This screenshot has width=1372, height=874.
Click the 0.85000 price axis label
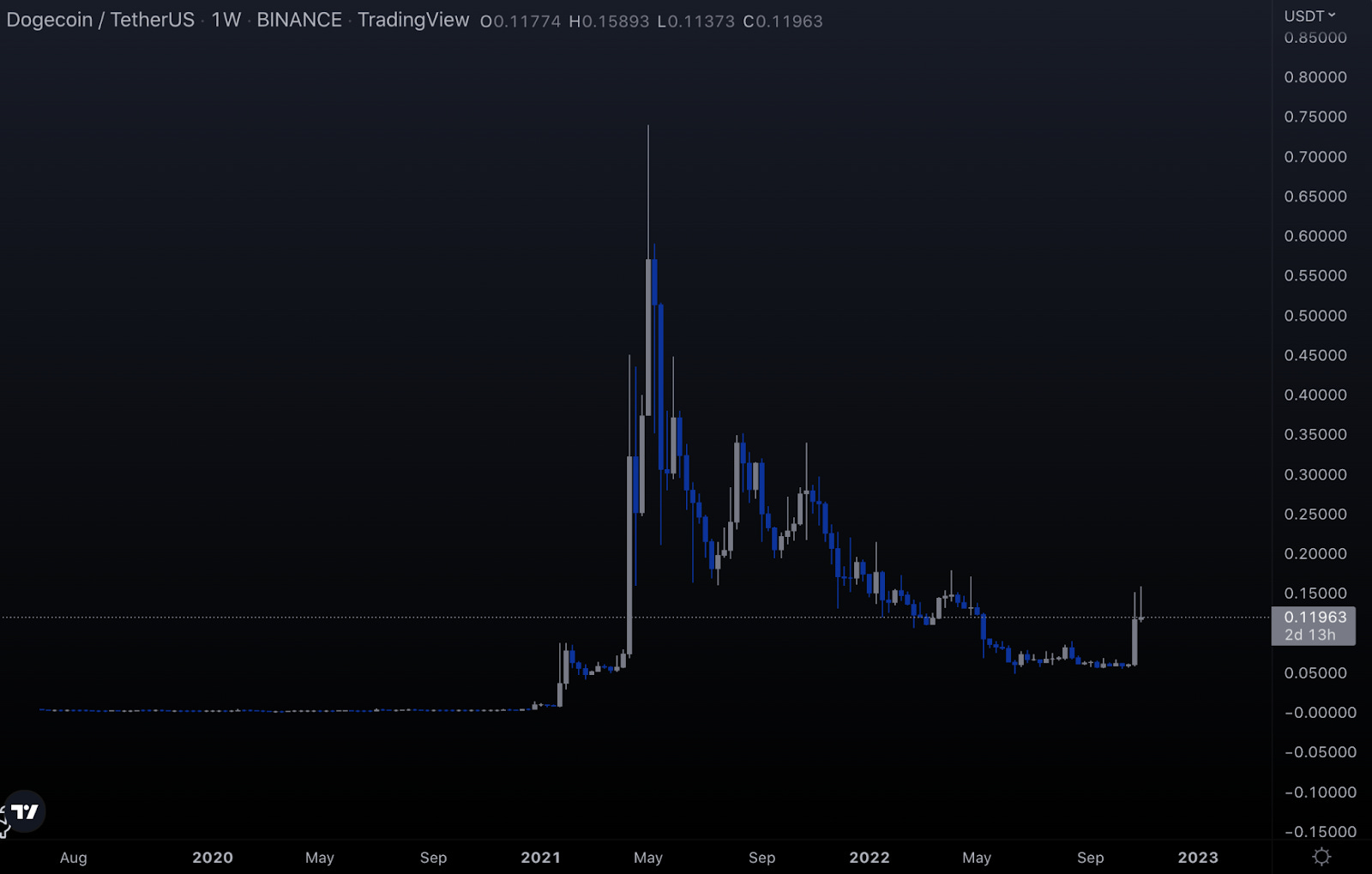pyautogui.click(x=1315, y=38)
